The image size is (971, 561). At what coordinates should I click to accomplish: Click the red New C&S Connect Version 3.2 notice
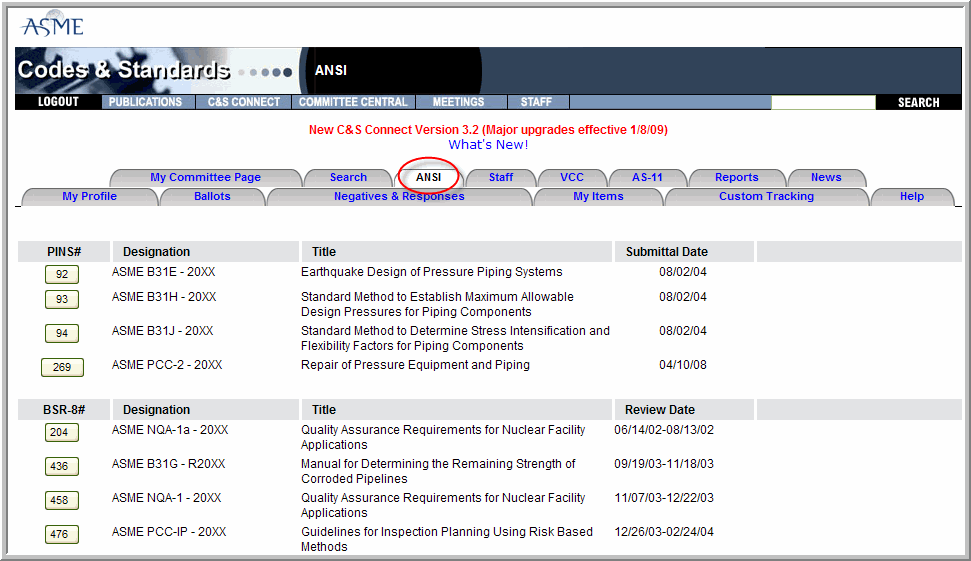click(x=488, y=130)
